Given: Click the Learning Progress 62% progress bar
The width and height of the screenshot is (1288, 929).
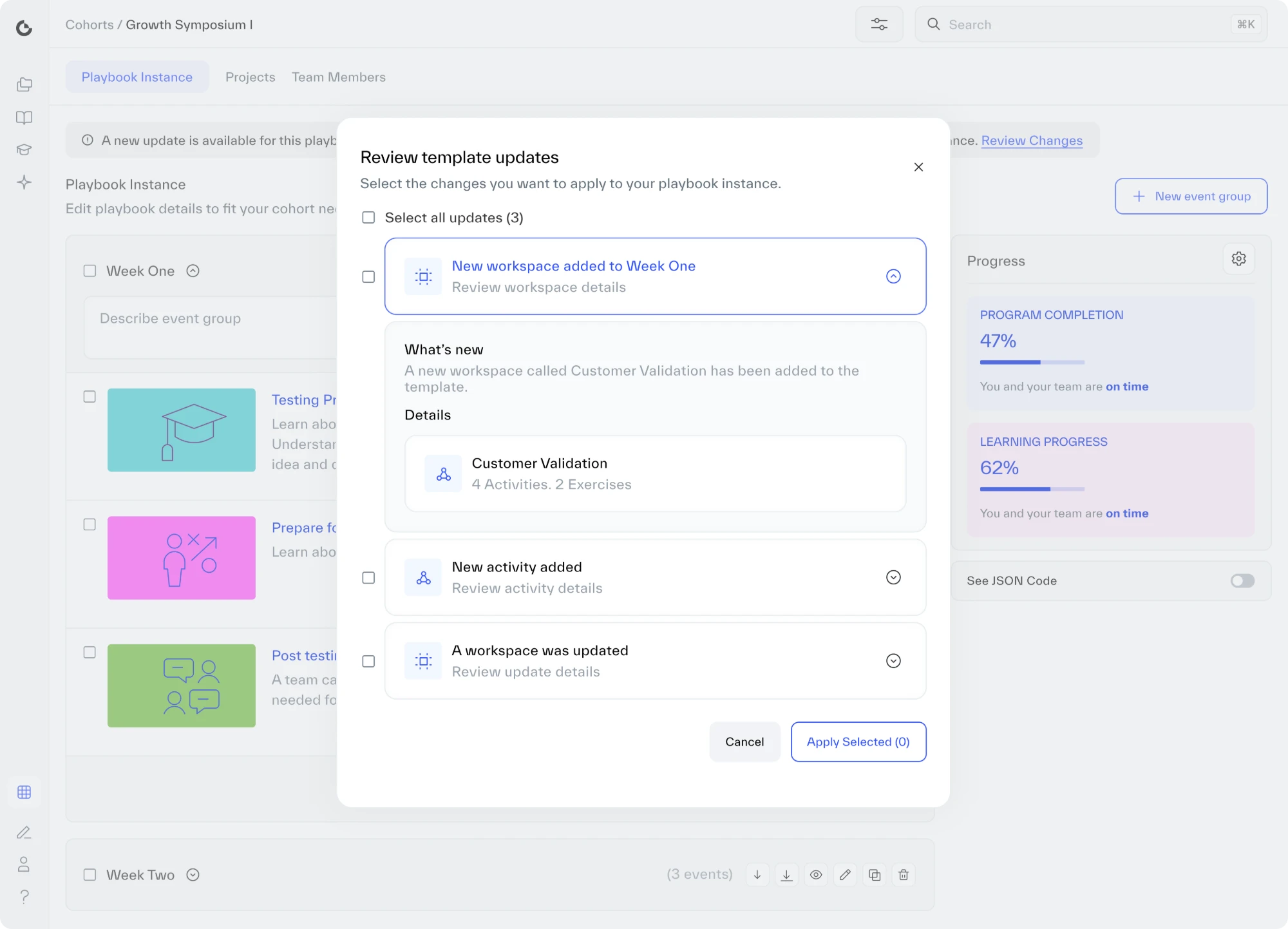Looking at the screenshot, I should 1032,490.
